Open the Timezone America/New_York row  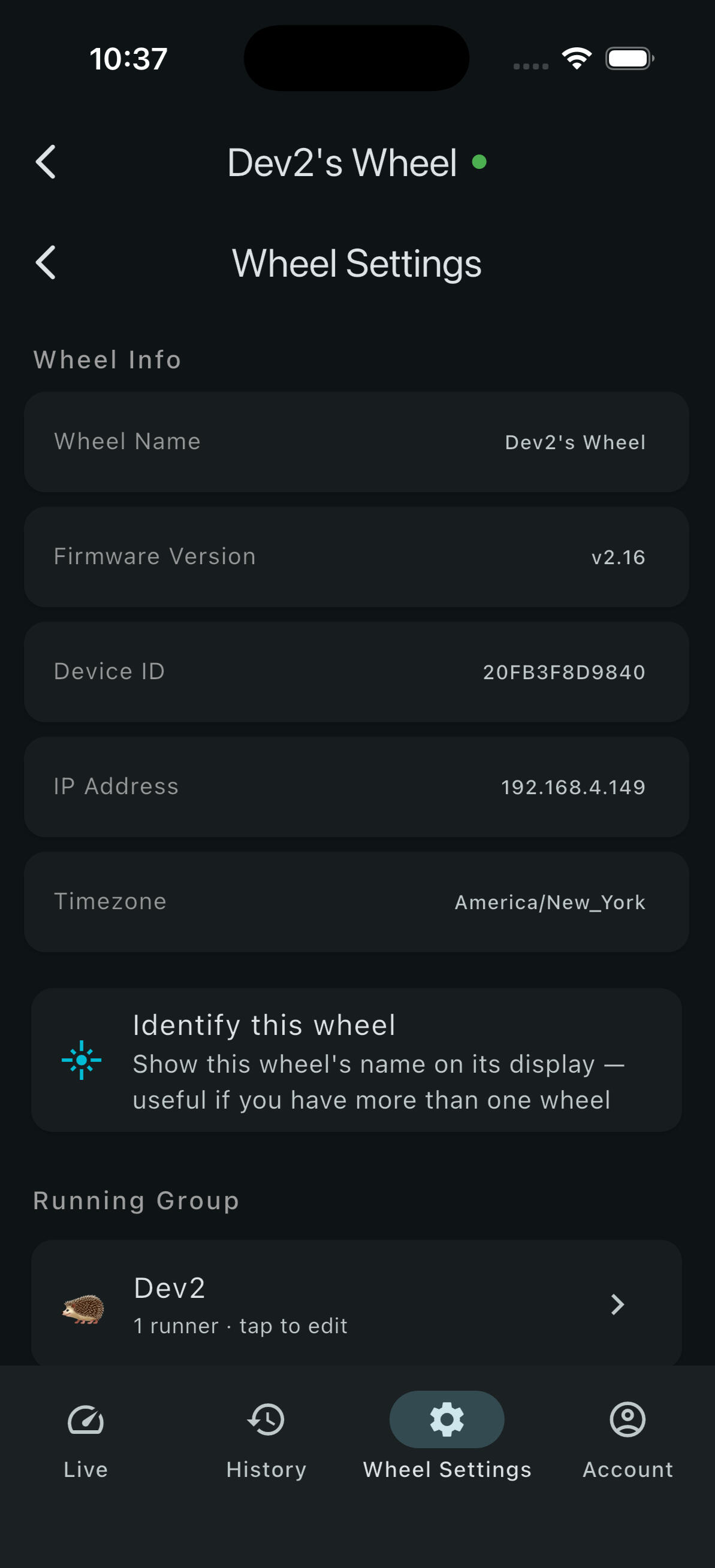tap(357, 901)
